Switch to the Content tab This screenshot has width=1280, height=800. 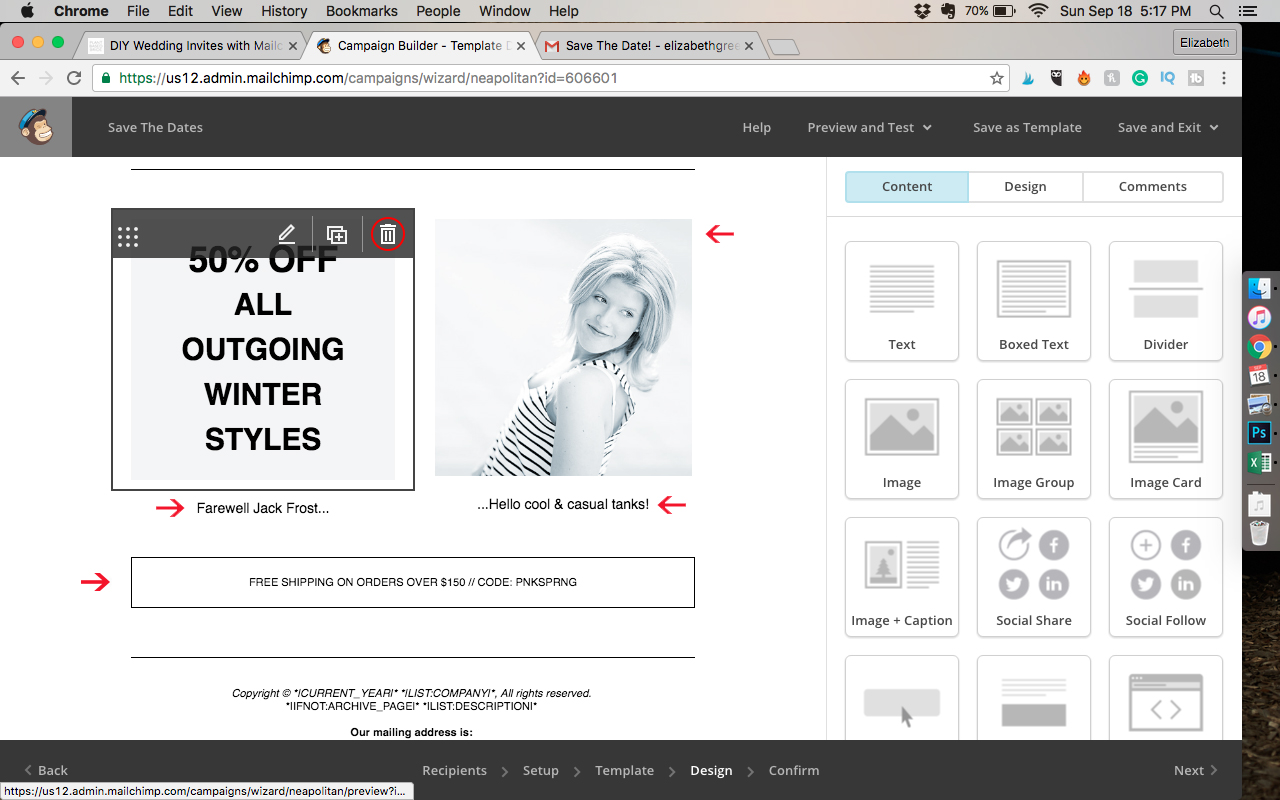click(x=907, y=187)
